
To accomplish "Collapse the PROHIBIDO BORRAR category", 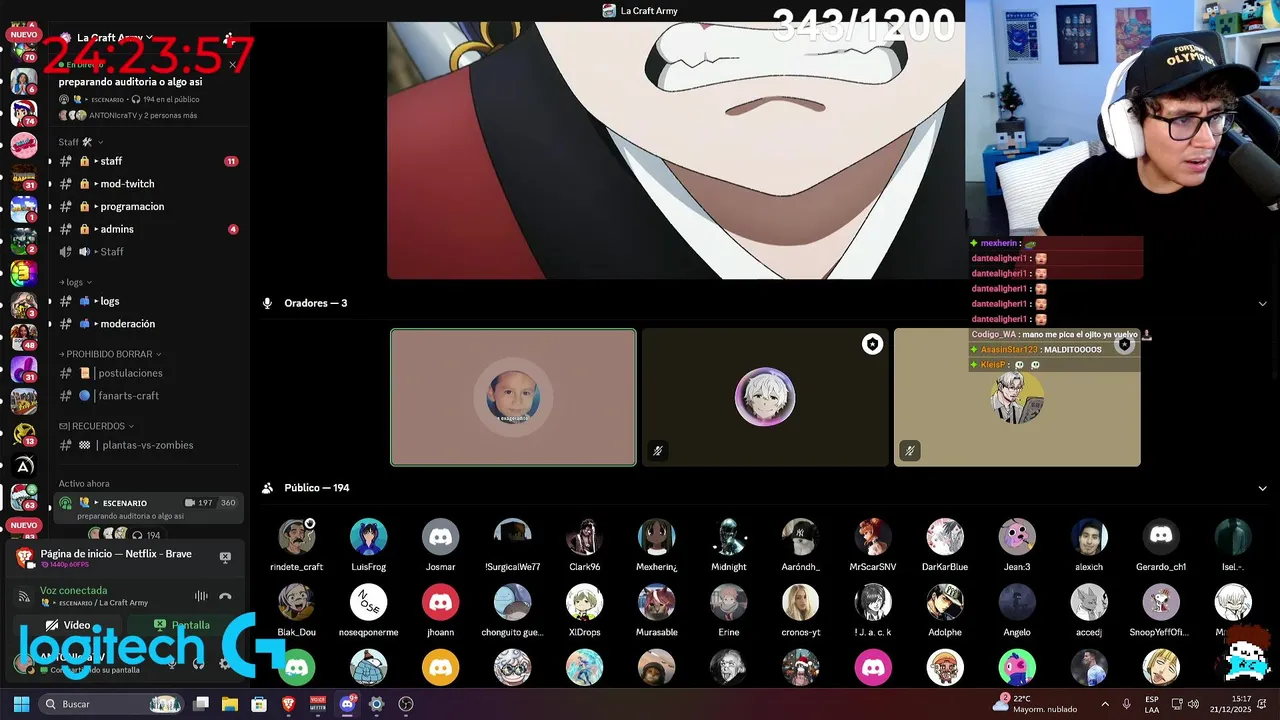I will (x=110, y=354).
